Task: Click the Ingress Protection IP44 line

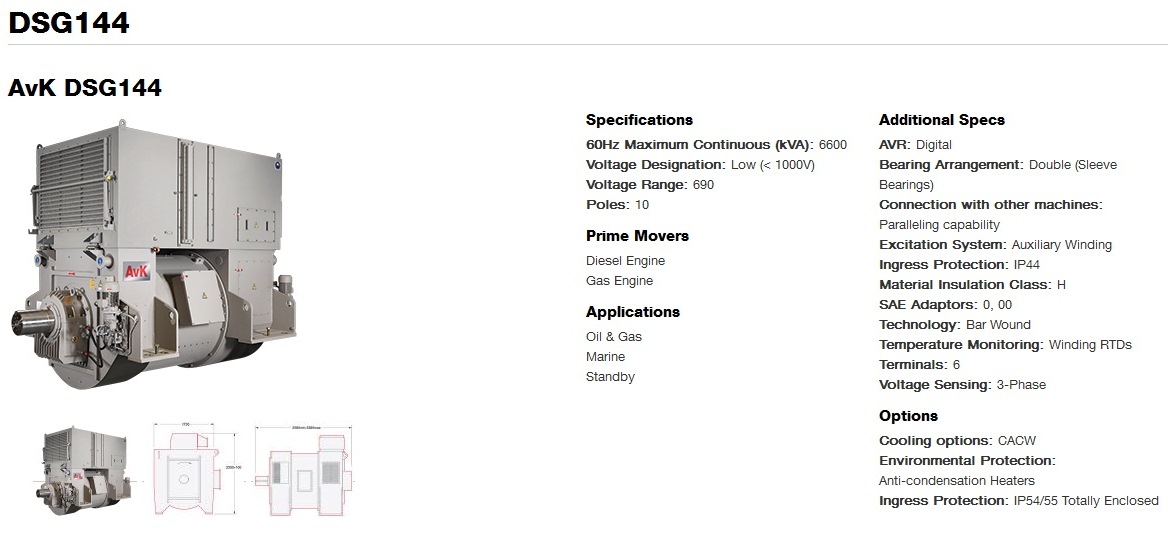Action: 957,265
